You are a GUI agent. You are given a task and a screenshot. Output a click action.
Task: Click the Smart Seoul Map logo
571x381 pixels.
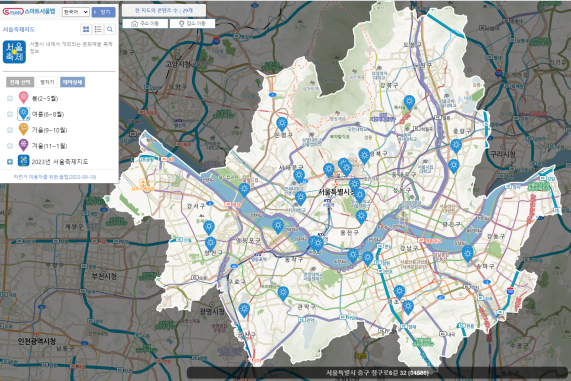point(29,11)
